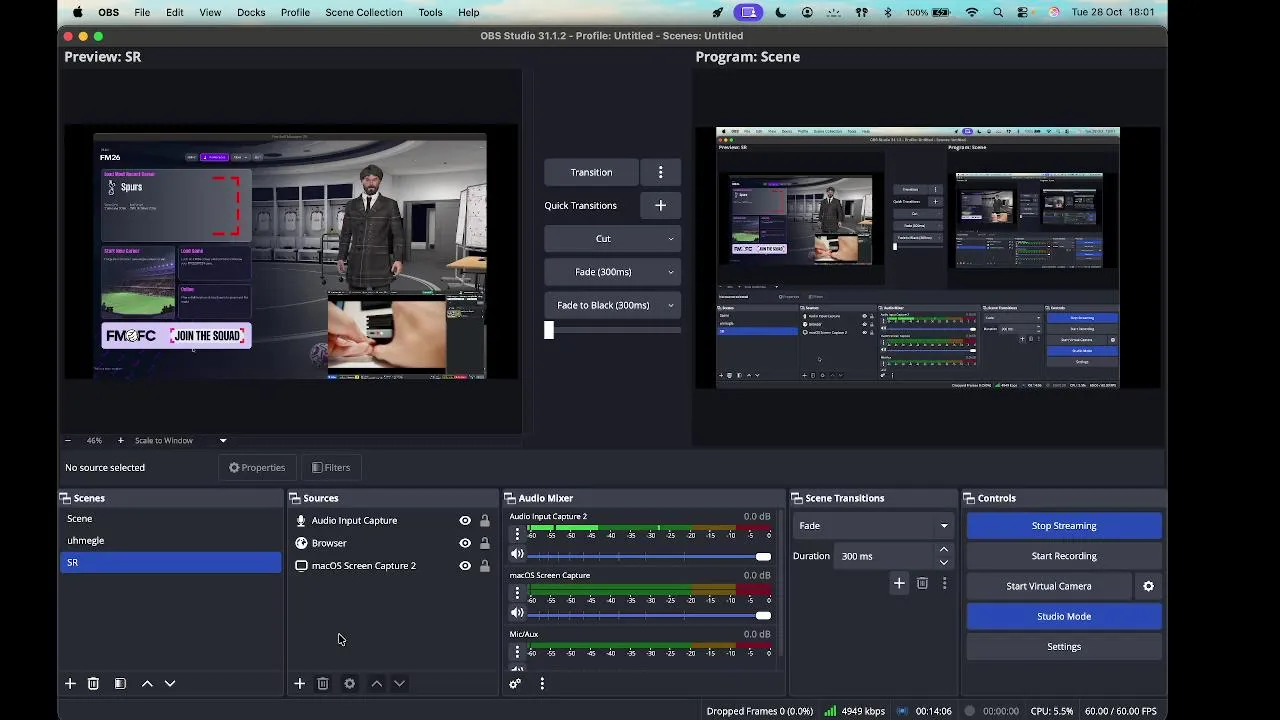This screenshot has width=1280, height=720.
Task: Add a scene transition with plus icon
Action: click(x=899, y=583)
